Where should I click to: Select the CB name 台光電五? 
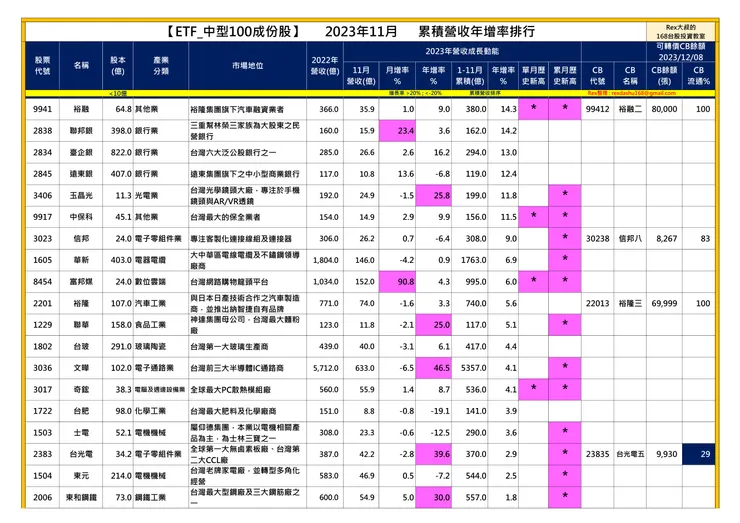(630, 454)
